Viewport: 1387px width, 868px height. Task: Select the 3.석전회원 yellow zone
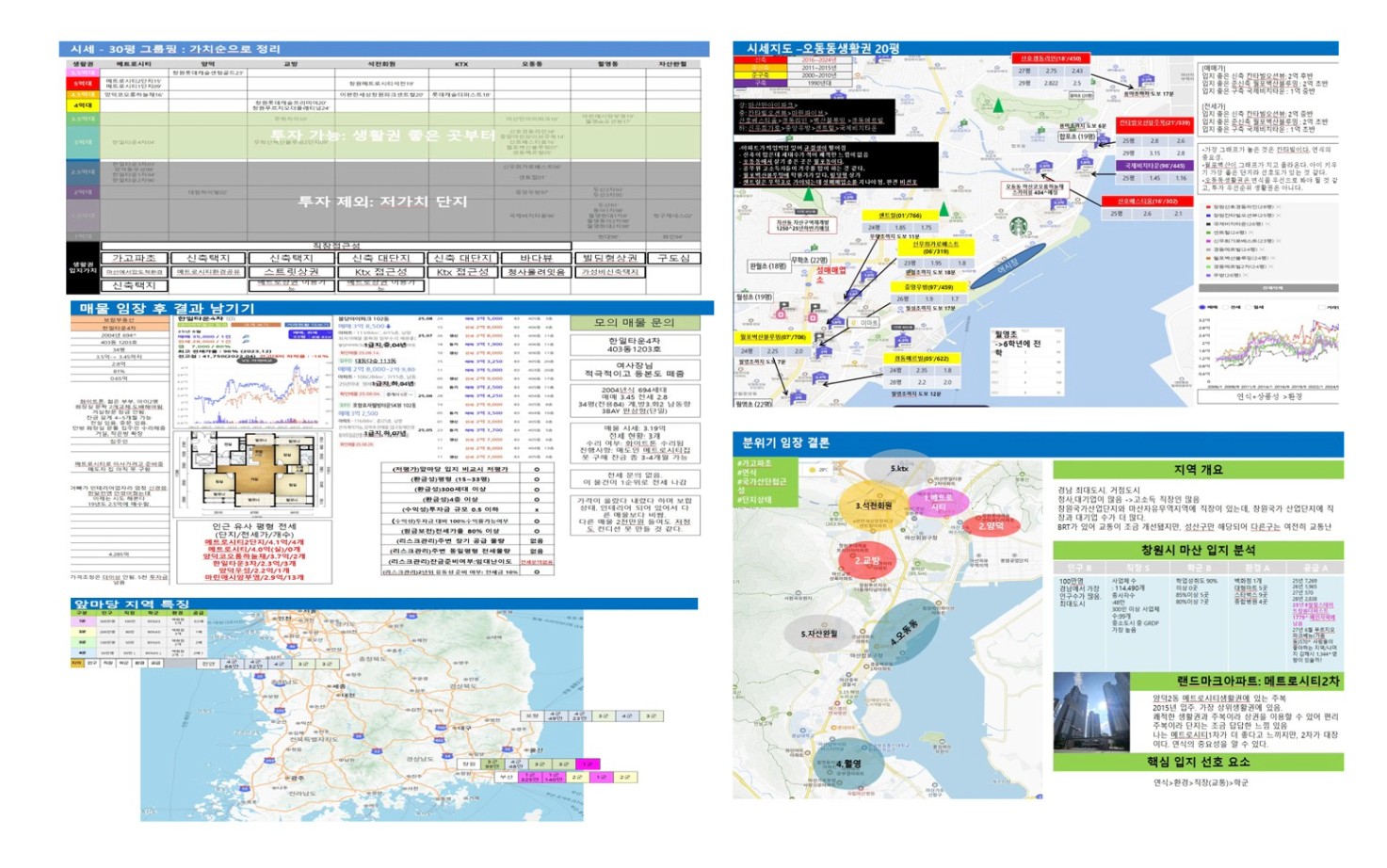(873, 505)
